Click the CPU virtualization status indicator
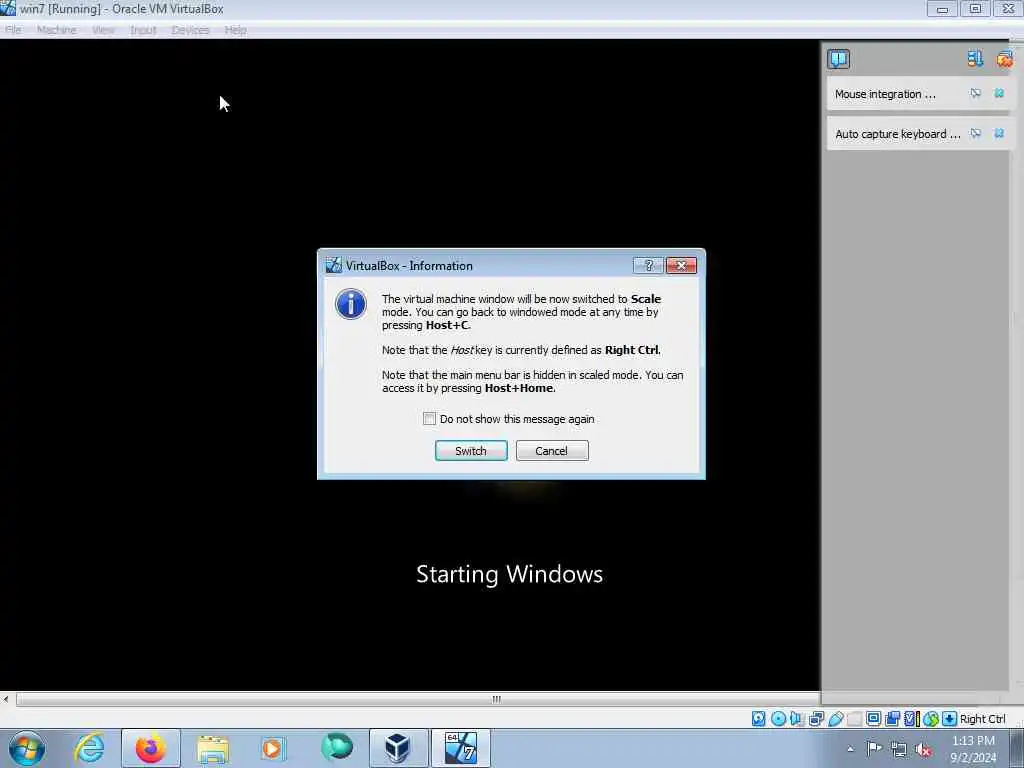The height and width of the screenshot is (768, 1024). [x=911, y=718]
